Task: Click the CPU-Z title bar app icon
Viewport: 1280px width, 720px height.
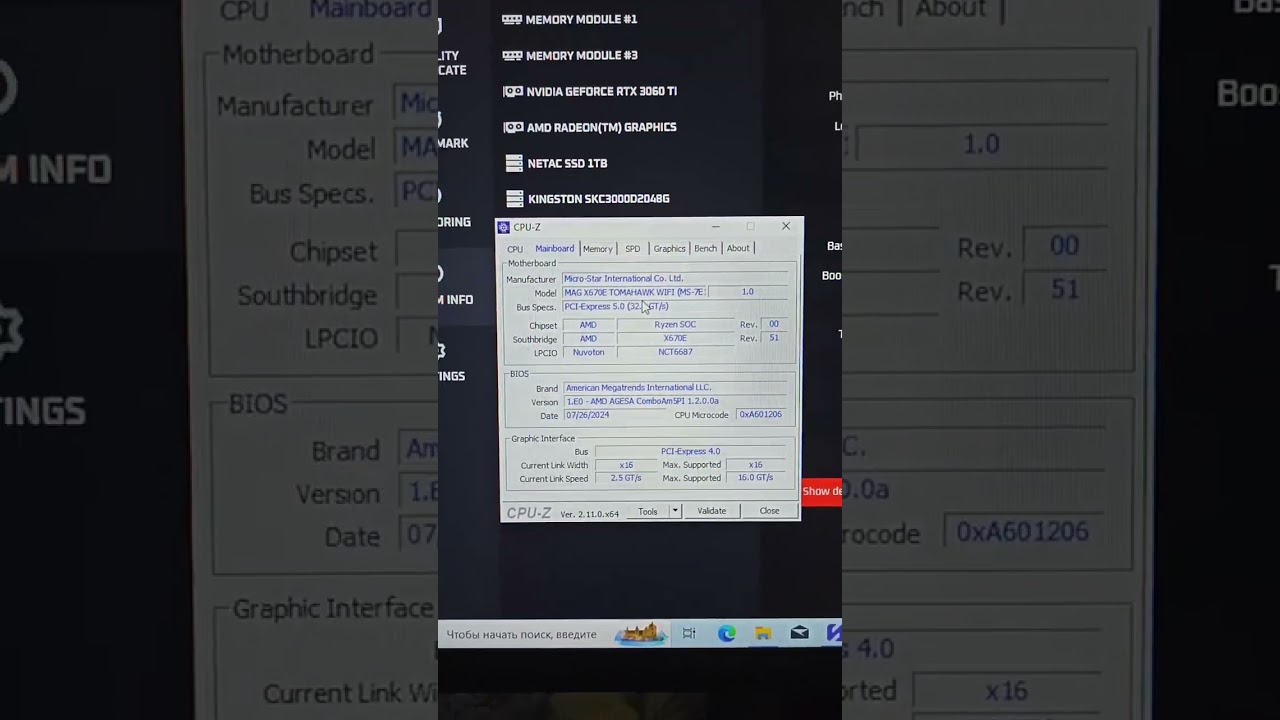Action: [x=504, y=227]
